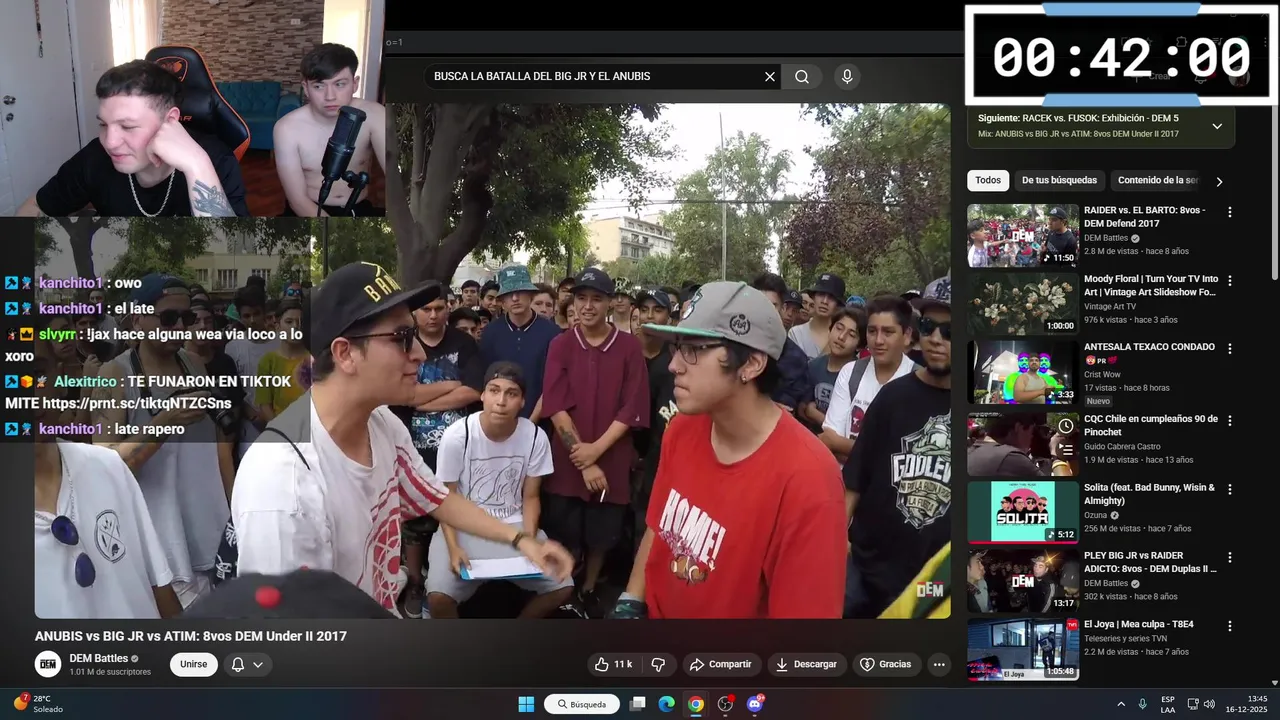Screen dimensions: 1280x720
Task: Open the more actions menu beside Gracias
Action: (x=938, y=664)
